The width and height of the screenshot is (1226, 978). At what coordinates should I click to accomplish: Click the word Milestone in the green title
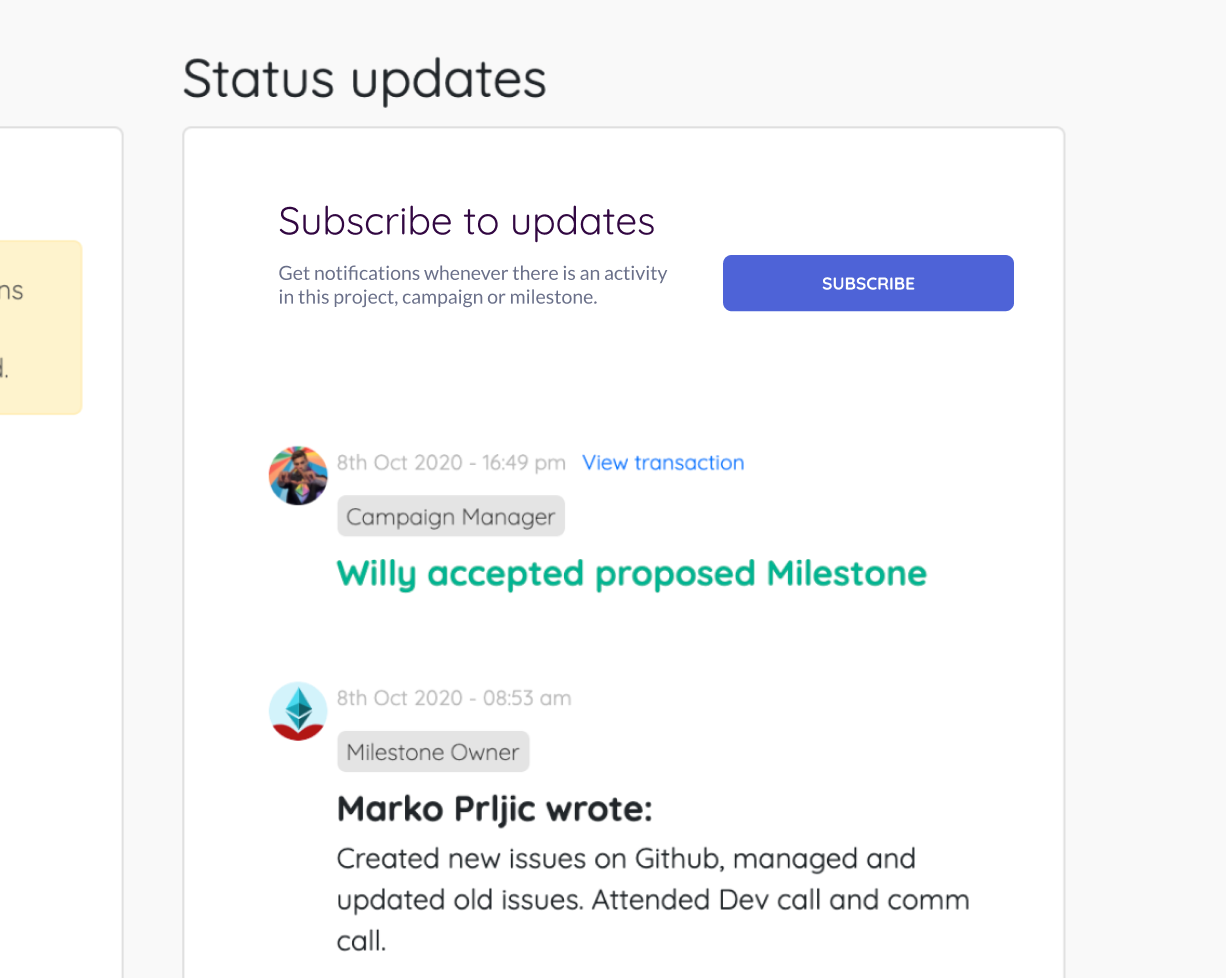(847, 573)
